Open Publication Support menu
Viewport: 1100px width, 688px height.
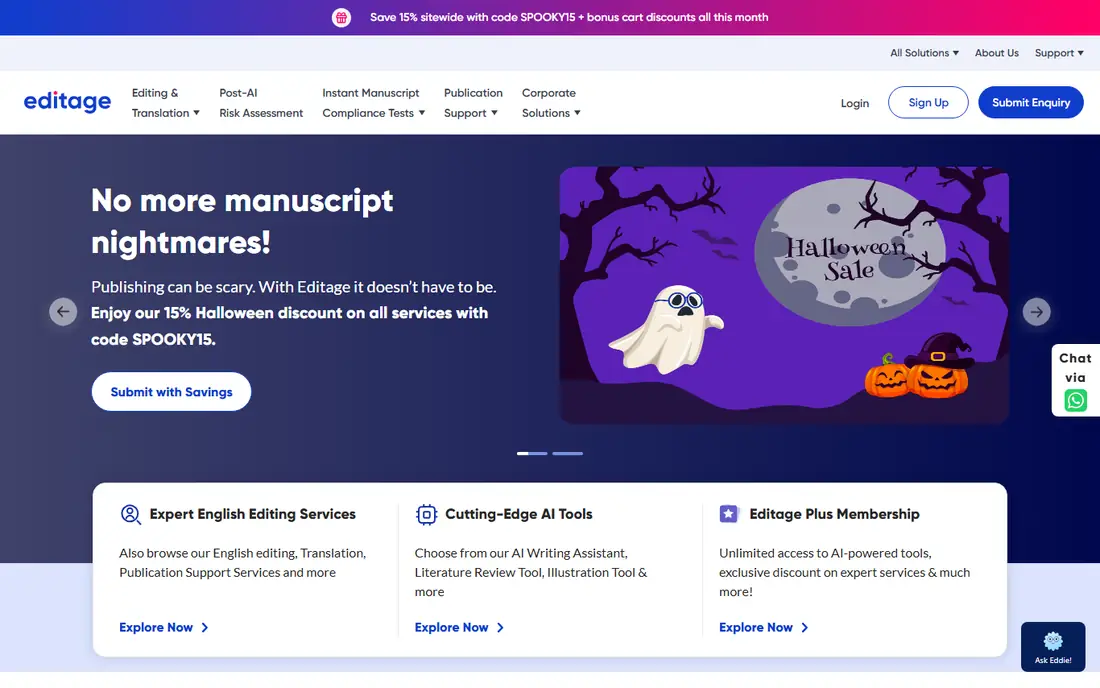(473, 102)
